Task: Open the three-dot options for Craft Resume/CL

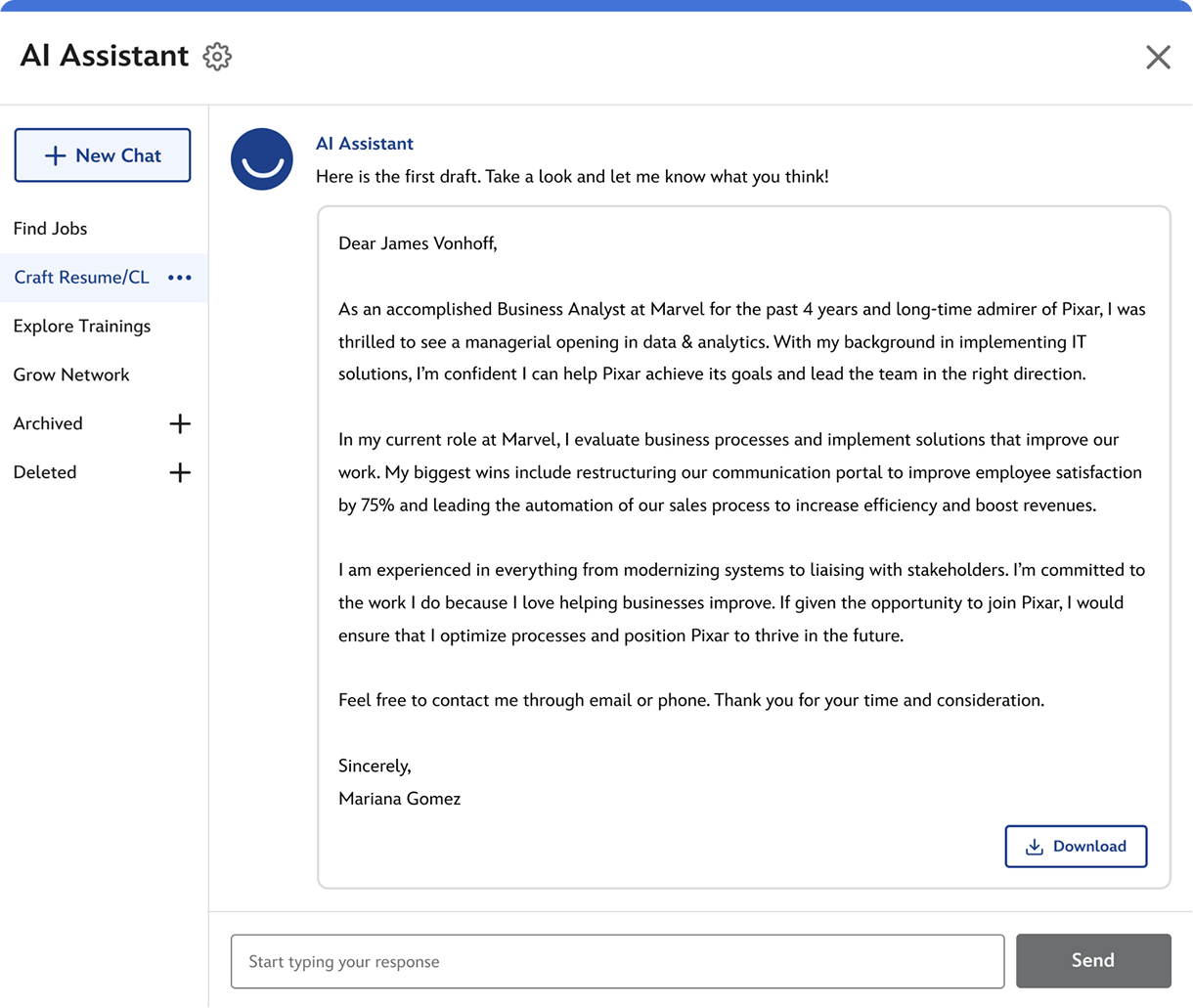Action: [x=180, y=278]
